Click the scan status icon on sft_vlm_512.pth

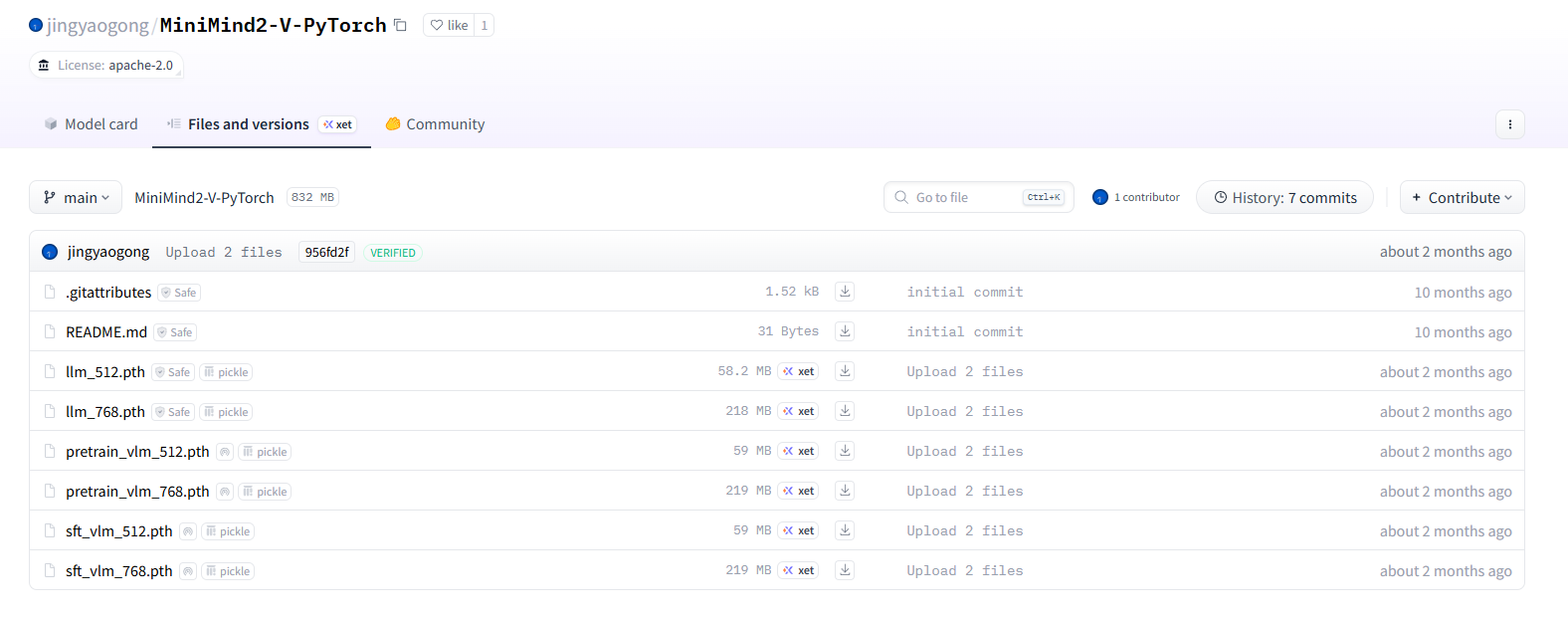[188, 531]
